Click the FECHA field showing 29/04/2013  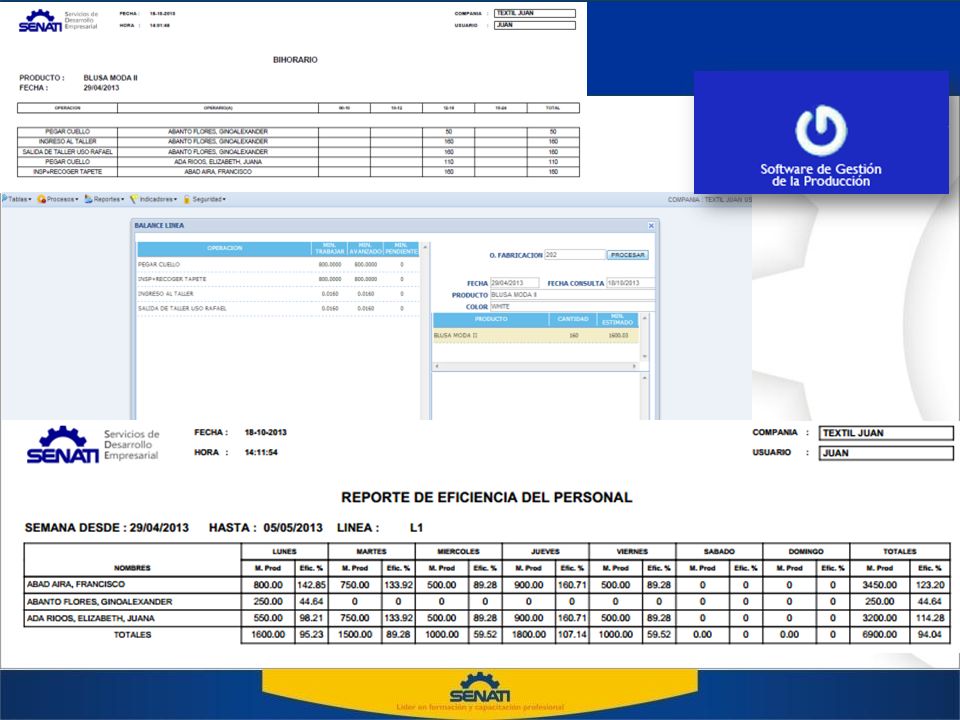(514, 283)
